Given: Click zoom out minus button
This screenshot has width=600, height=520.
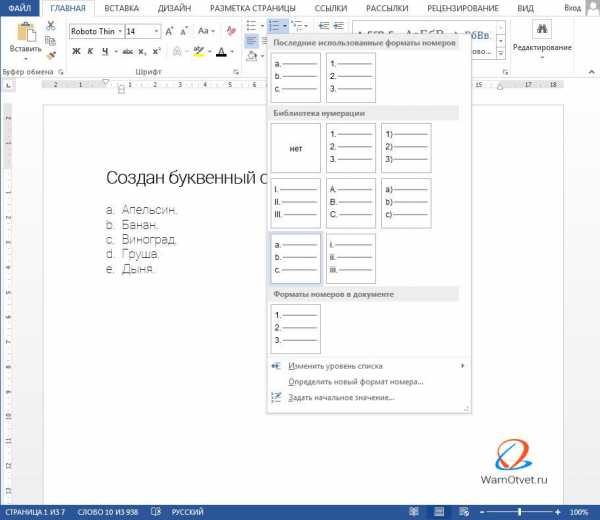Looking at the screenshot, I should tap(482, 512).
